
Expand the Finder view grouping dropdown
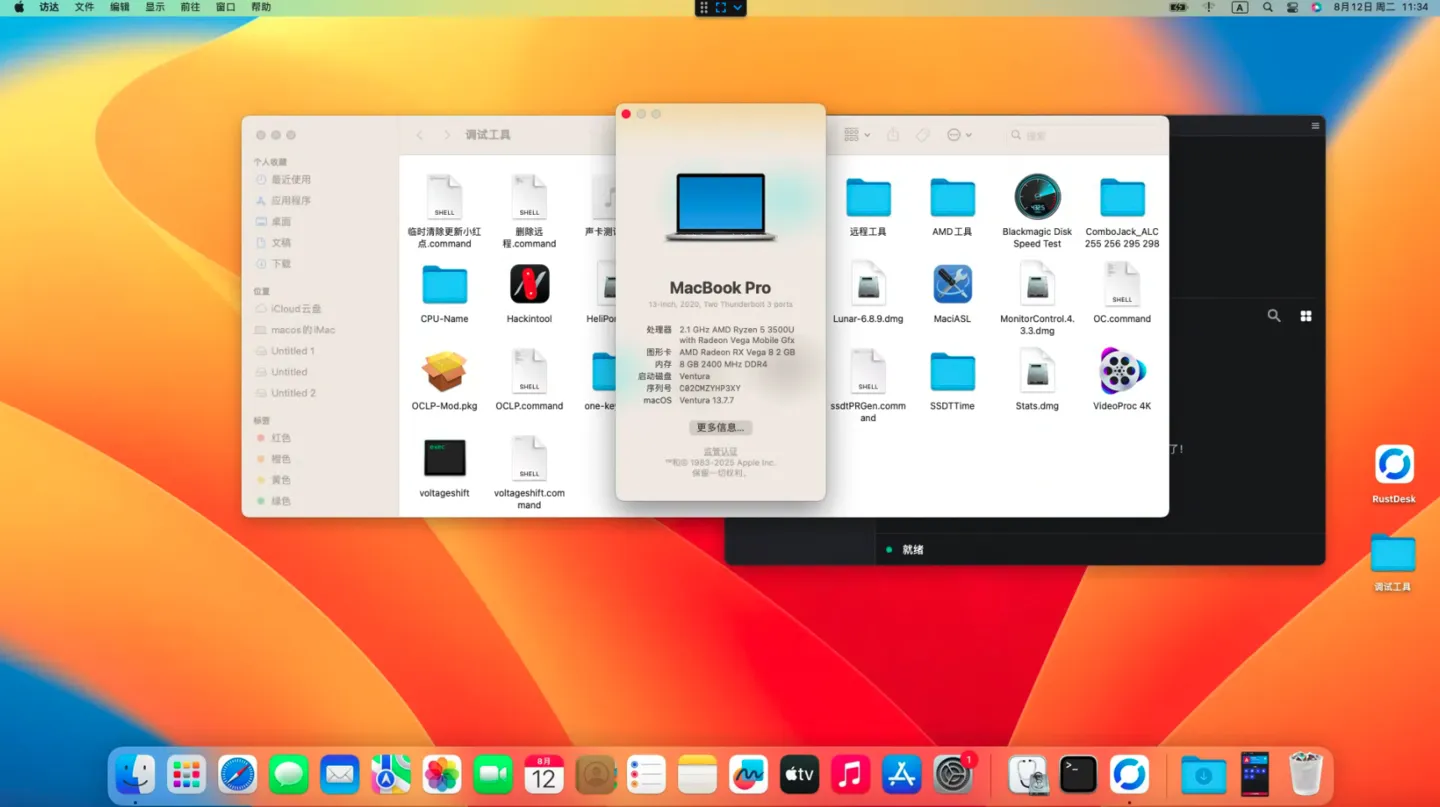click(x=857, y=135)
